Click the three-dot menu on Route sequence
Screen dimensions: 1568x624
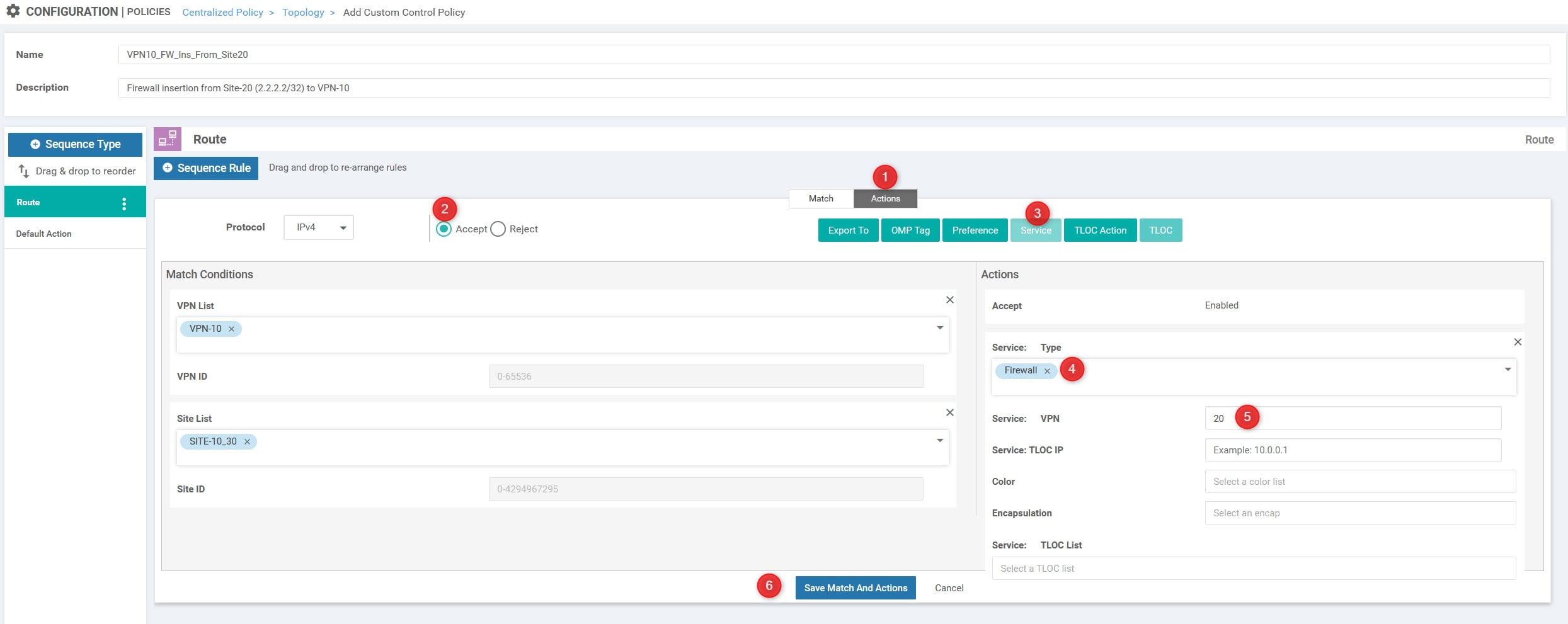[x=124, y=203]
